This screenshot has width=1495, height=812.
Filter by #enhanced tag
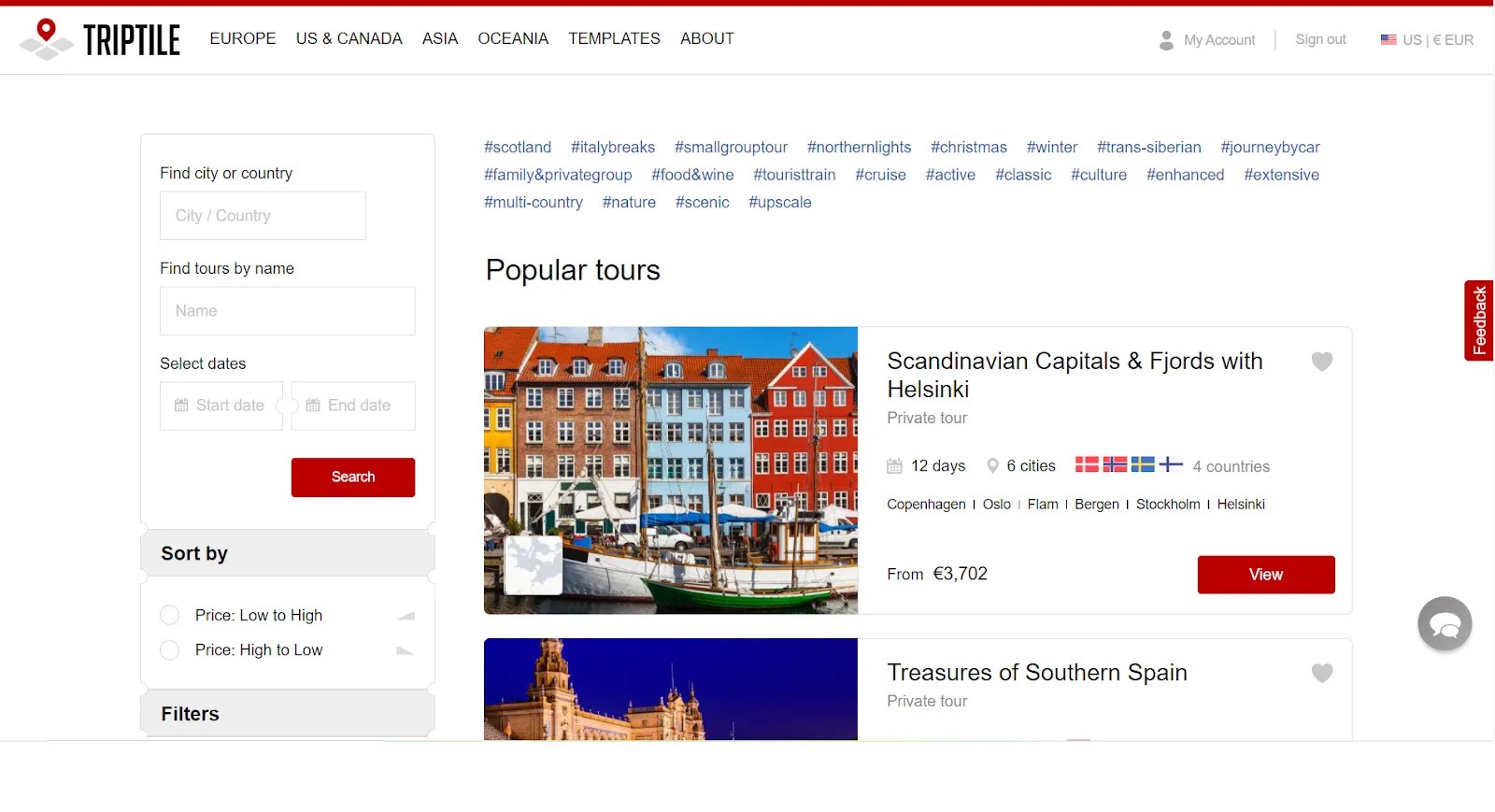1186,175
